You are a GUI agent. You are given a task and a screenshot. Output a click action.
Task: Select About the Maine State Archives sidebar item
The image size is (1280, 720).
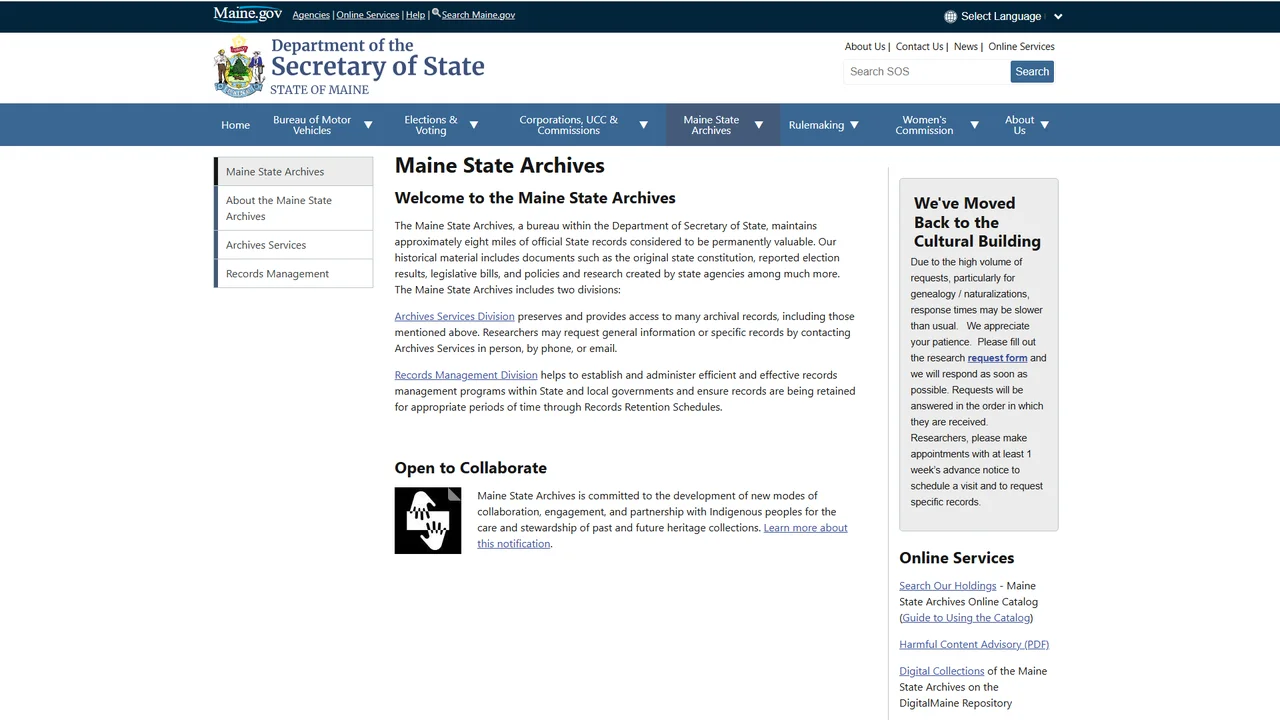294,208
